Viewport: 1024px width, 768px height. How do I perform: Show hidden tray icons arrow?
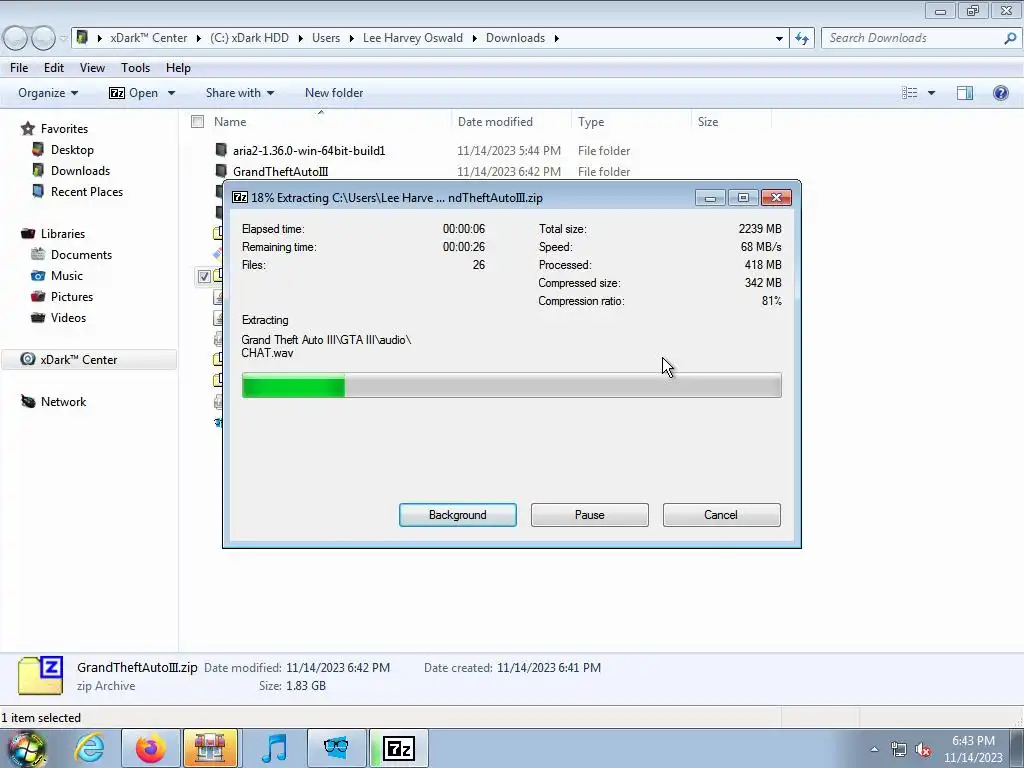pyautogui.click(x=874, y=749)
